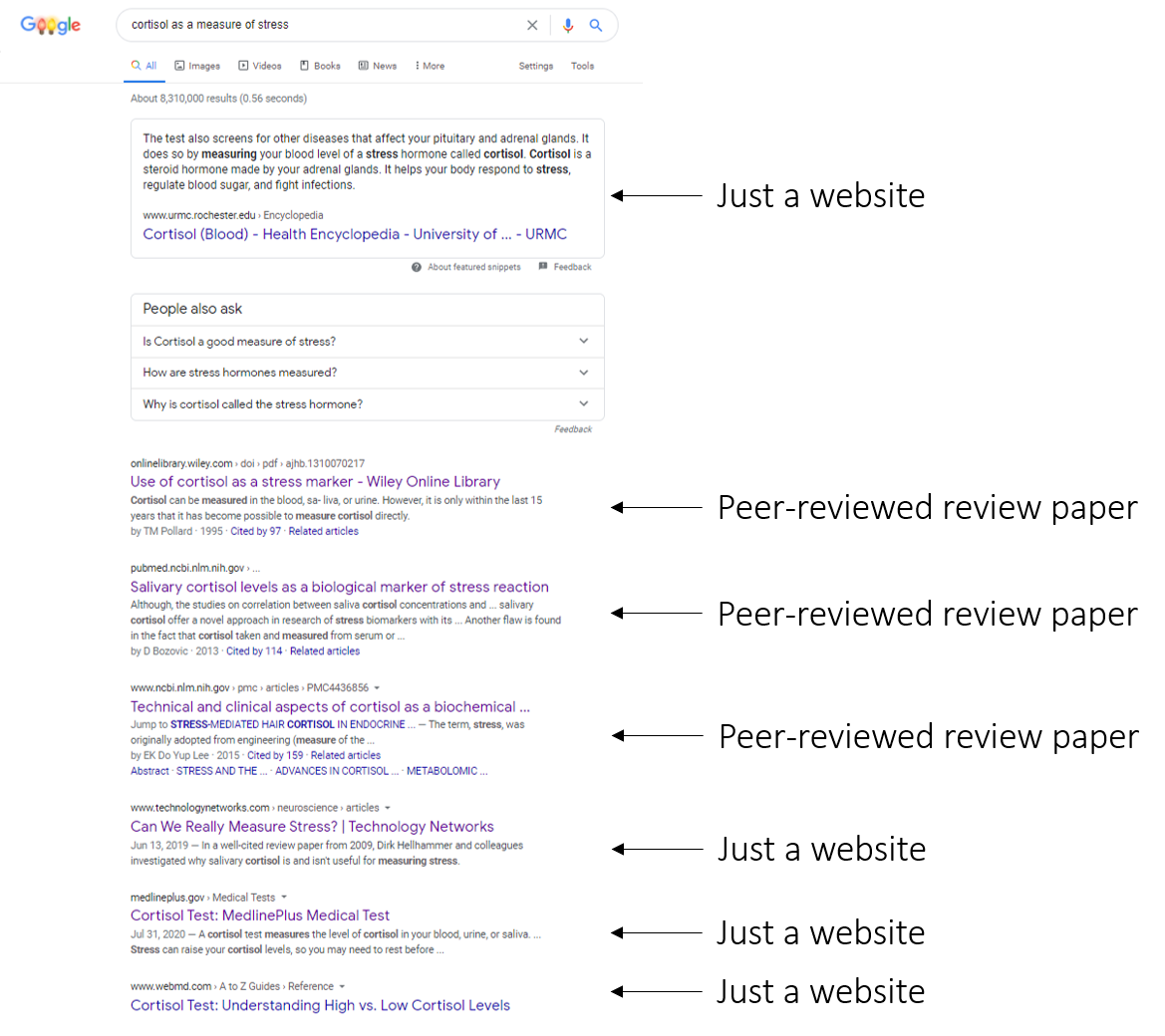The height and width of the screenshot is (1036, 1165).
Task: Open the Tools menu
Action: 582,66
